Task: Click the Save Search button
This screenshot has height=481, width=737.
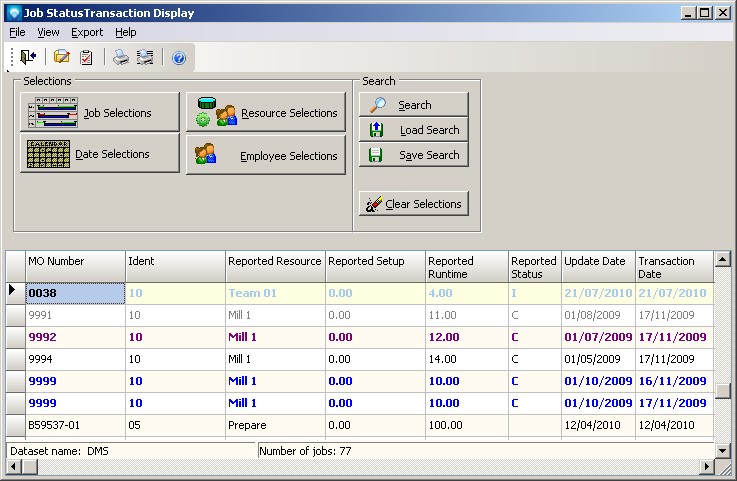Action: click(413, 155)
